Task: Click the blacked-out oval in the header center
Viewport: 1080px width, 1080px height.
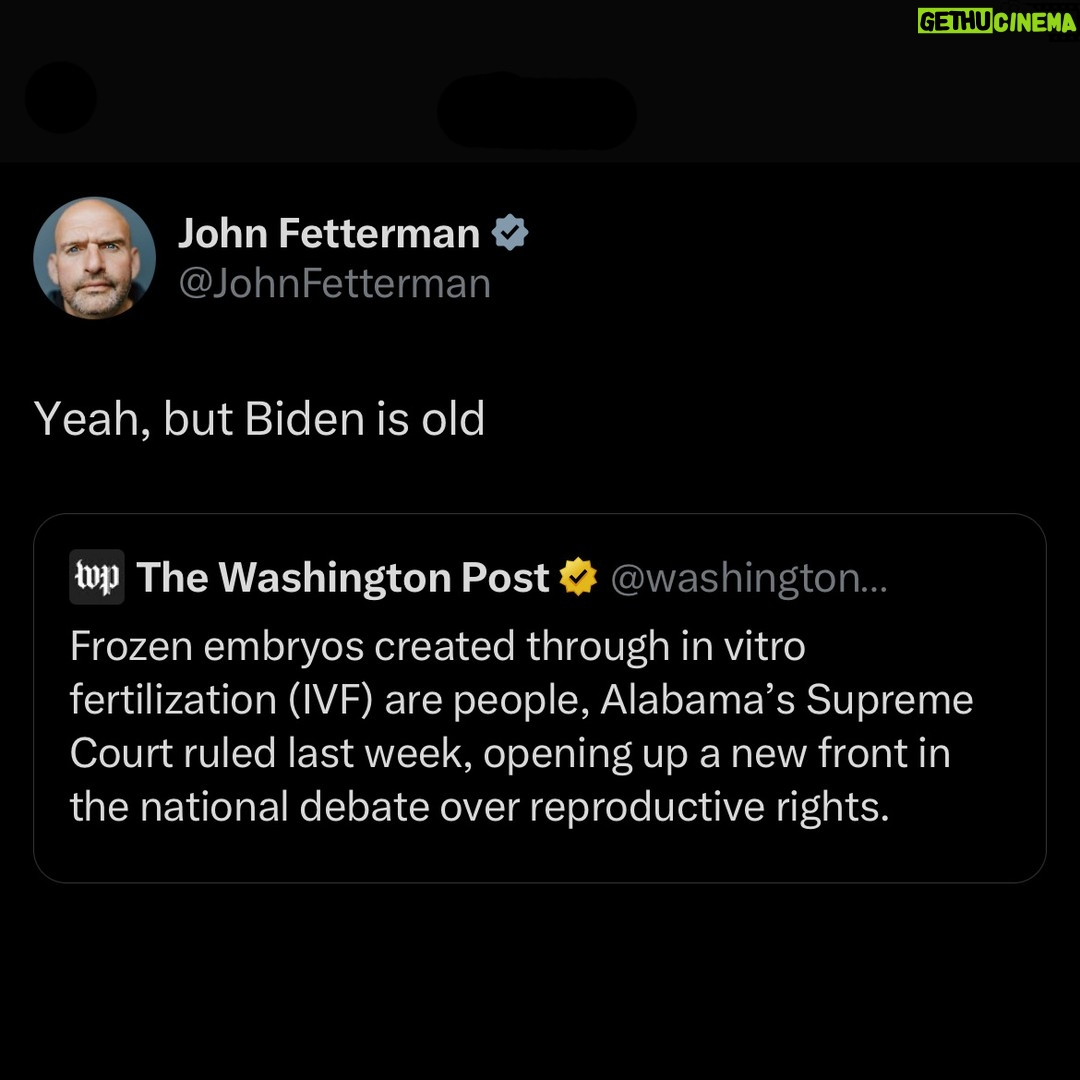Action: pos(537,111)
